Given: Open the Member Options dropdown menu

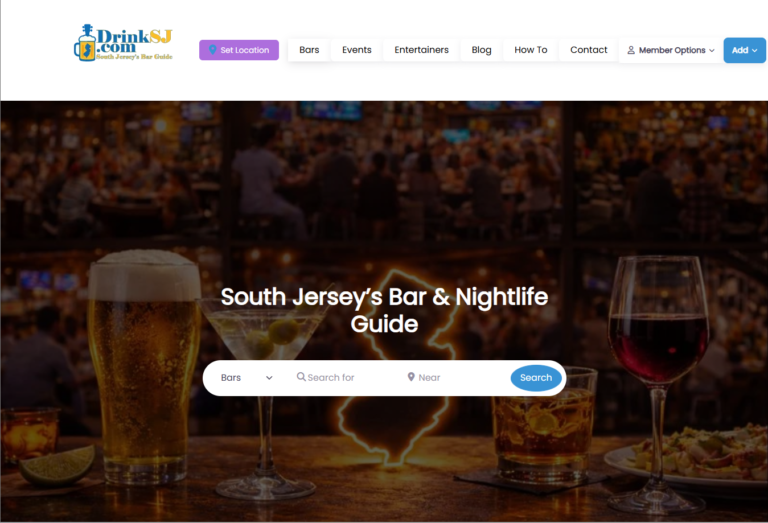Looking at the screenshot, I should 672,50.
